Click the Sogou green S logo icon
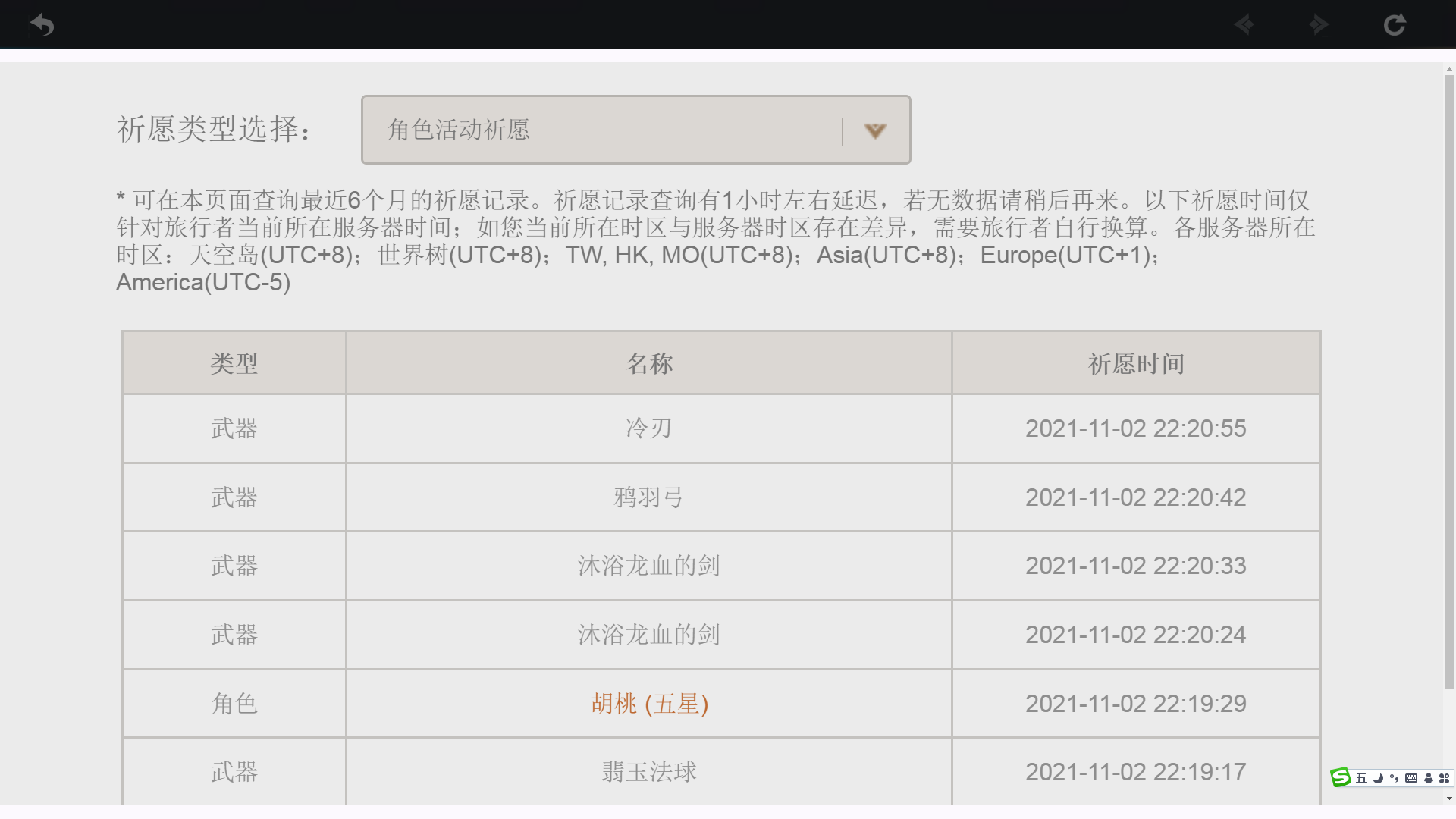 [1341, 777]
